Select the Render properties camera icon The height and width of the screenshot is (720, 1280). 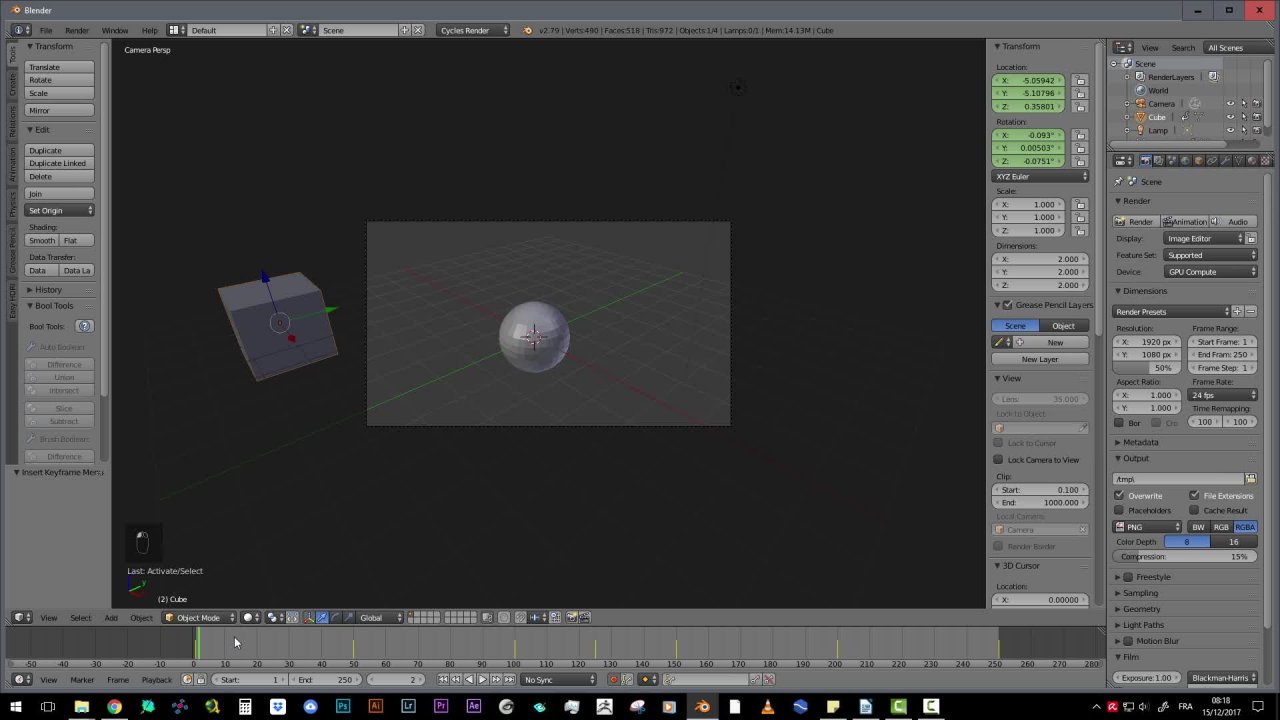pyautogui.click(x=1146, y=160)
